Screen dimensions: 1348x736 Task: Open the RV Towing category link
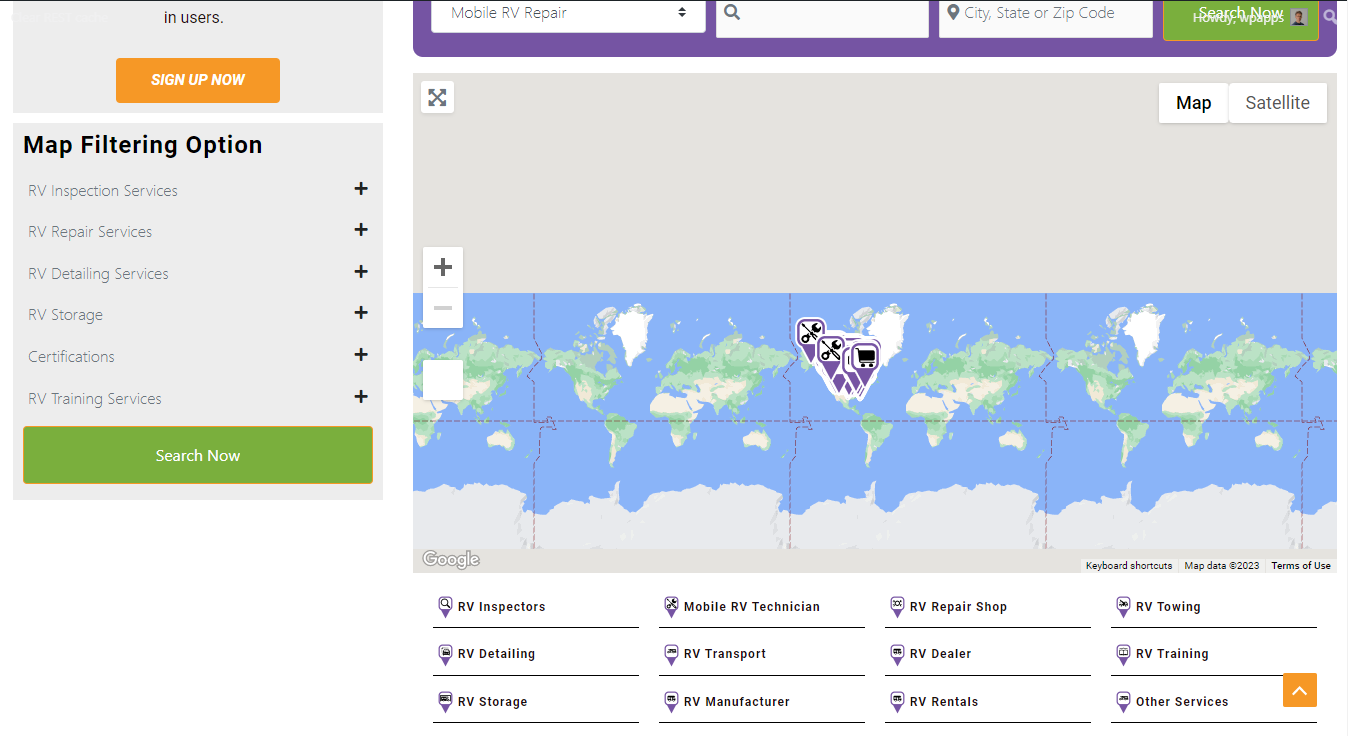pyautogui.click(x=1167, y=607)
